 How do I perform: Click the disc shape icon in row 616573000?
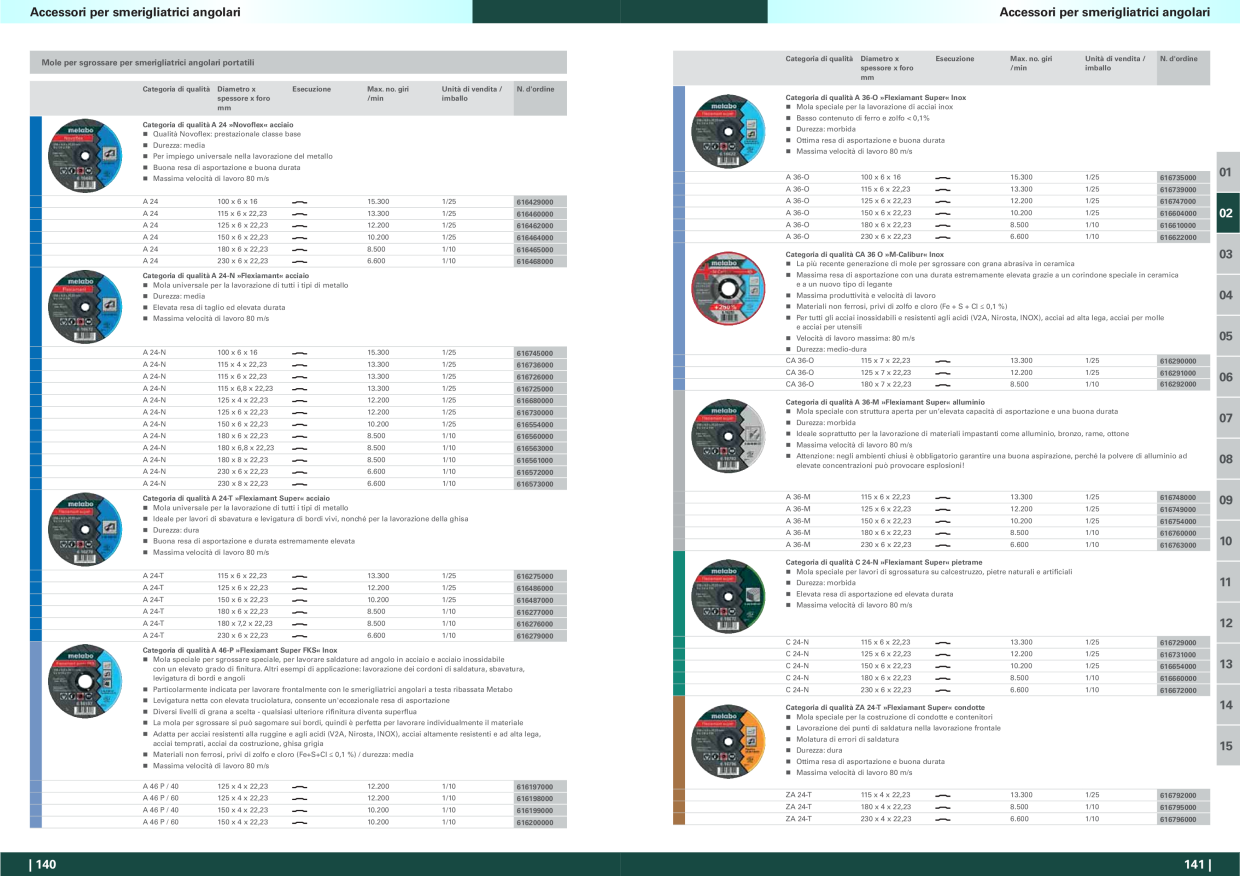click(298, 484)
